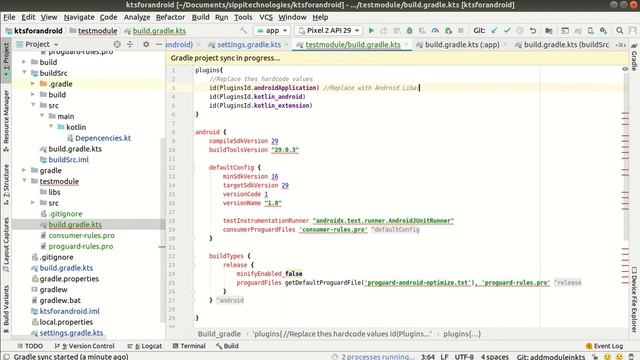Open the File menu
This screenshot has height=360, width=640.
point(9,17)
